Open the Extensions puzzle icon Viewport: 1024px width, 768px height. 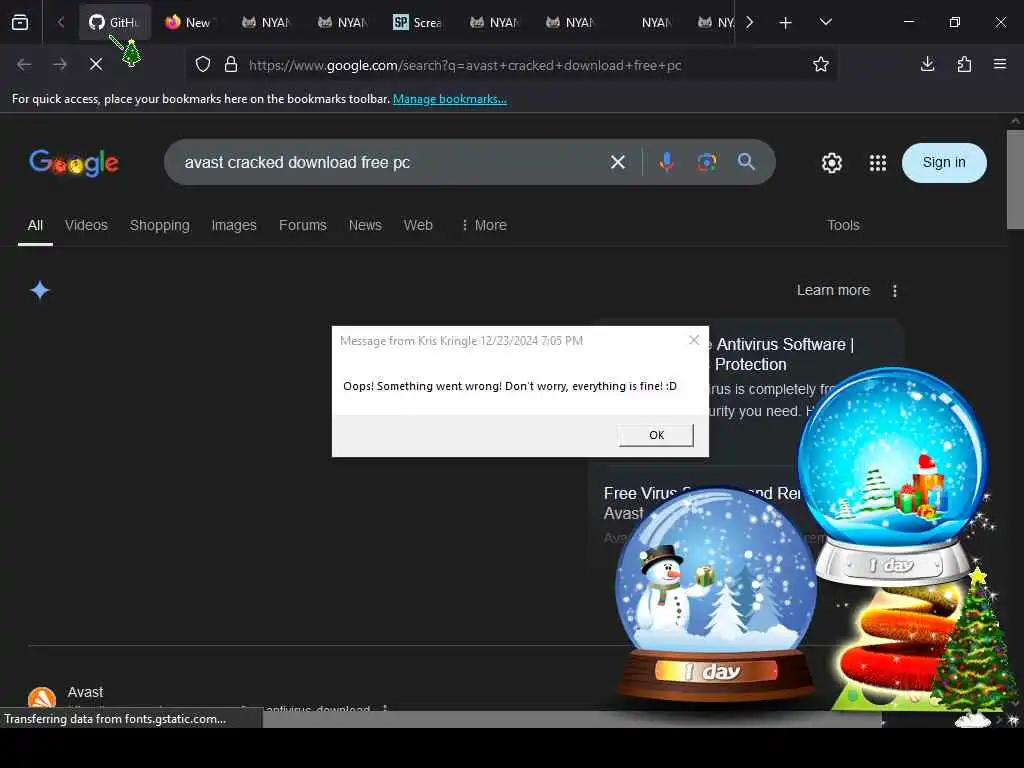pyautogui.click(x=964, y=64)
